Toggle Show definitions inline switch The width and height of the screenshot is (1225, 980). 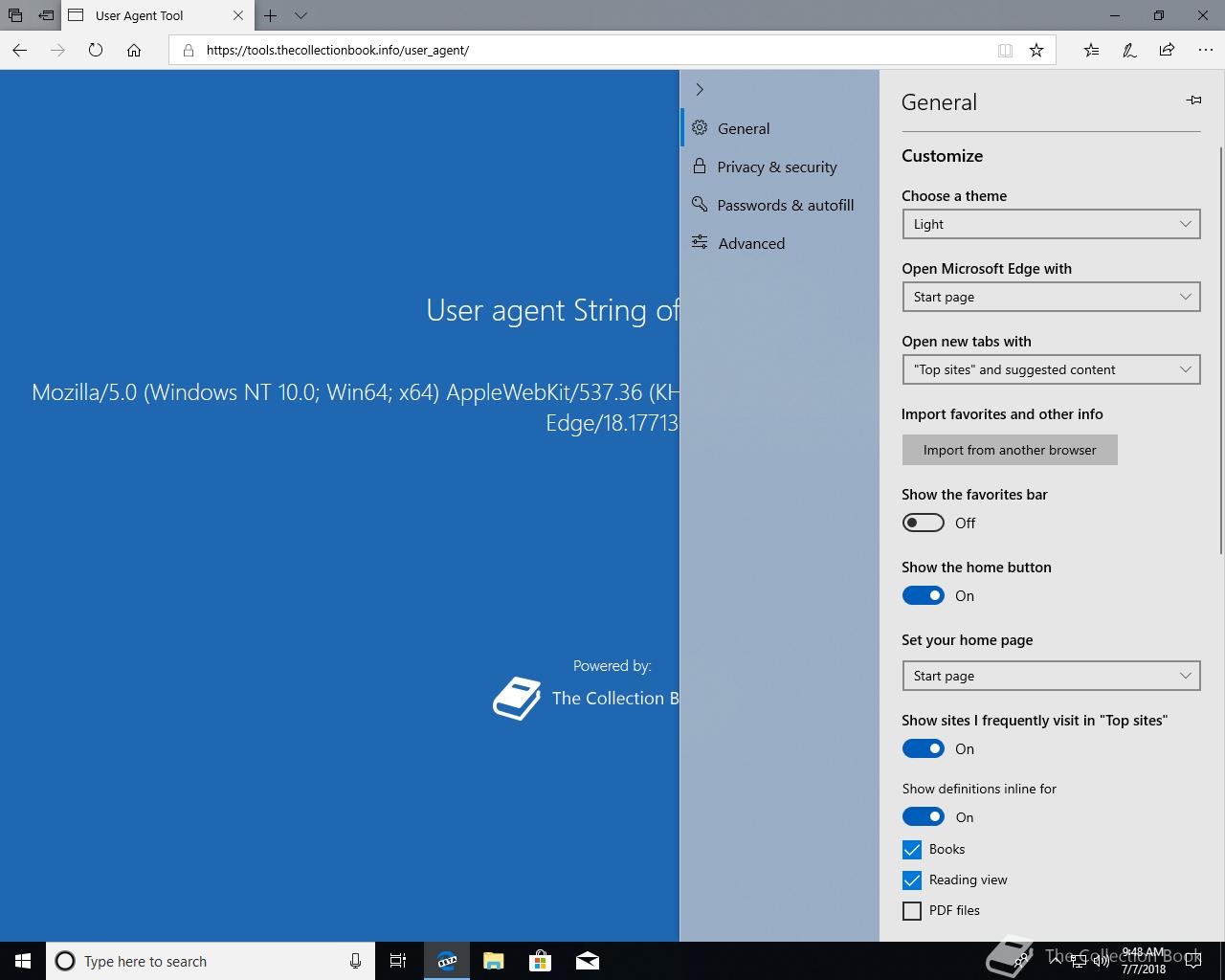coord(924,817)
